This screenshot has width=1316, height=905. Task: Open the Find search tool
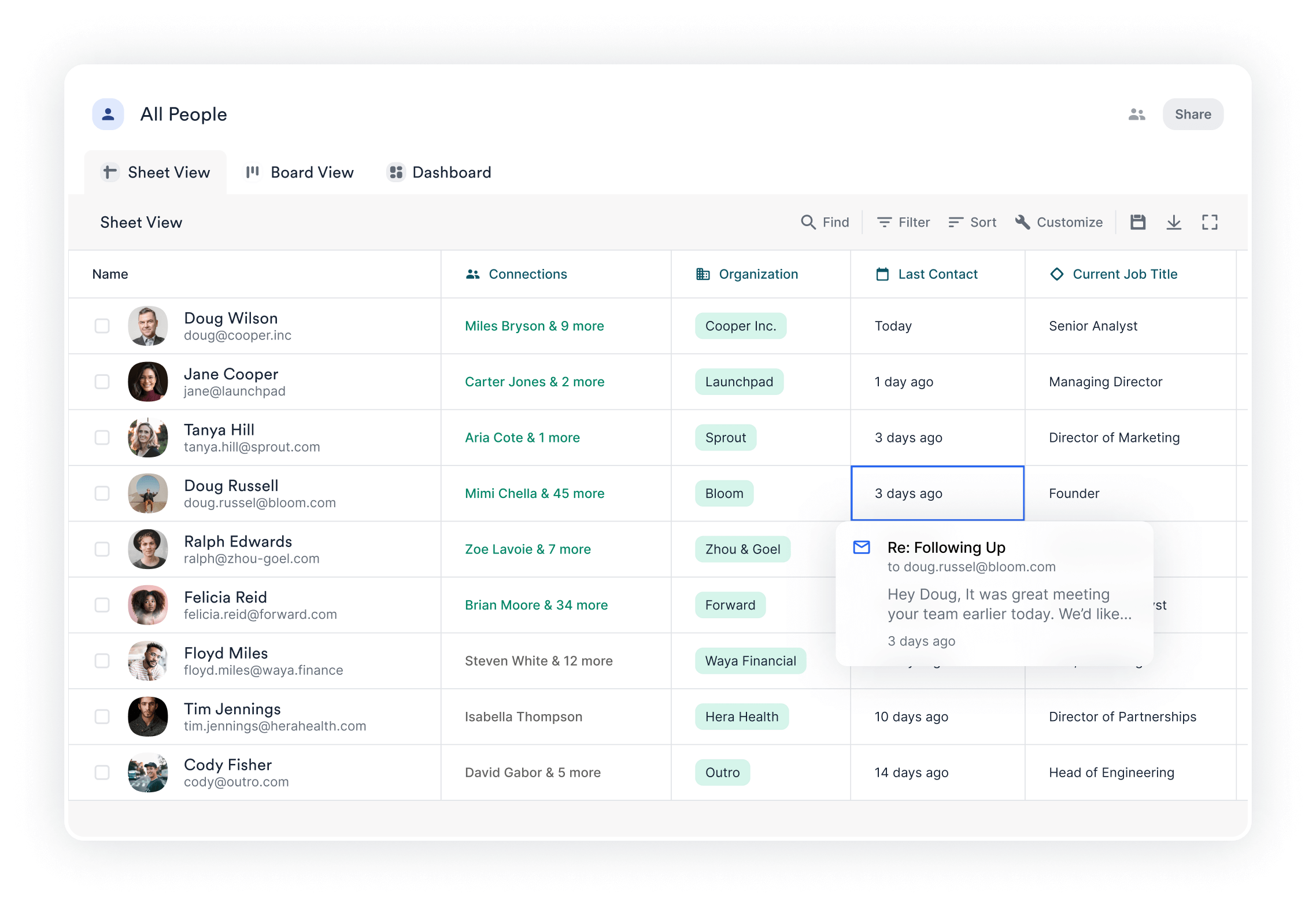click(825, 222)
